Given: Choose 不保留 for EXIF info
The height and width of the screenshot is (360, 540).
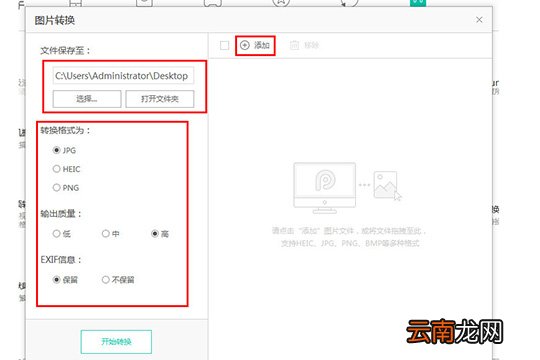Looking at the screenshot, I should pyautogui.click(x=106, y=279).
